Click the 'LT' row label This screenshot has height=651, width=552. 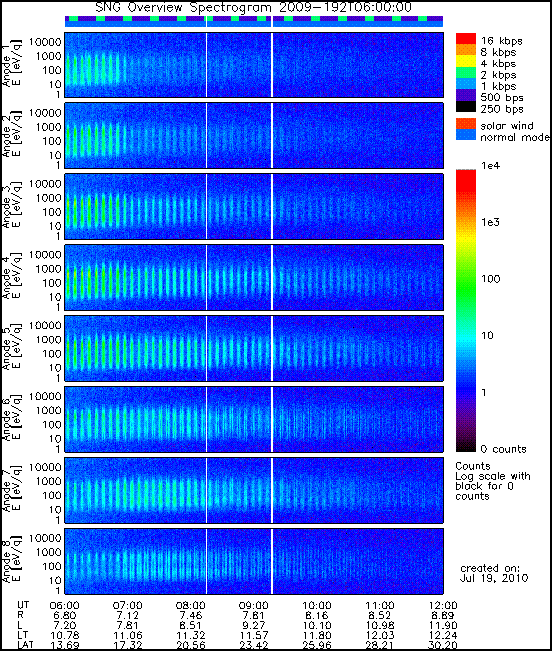pos(22,635)
